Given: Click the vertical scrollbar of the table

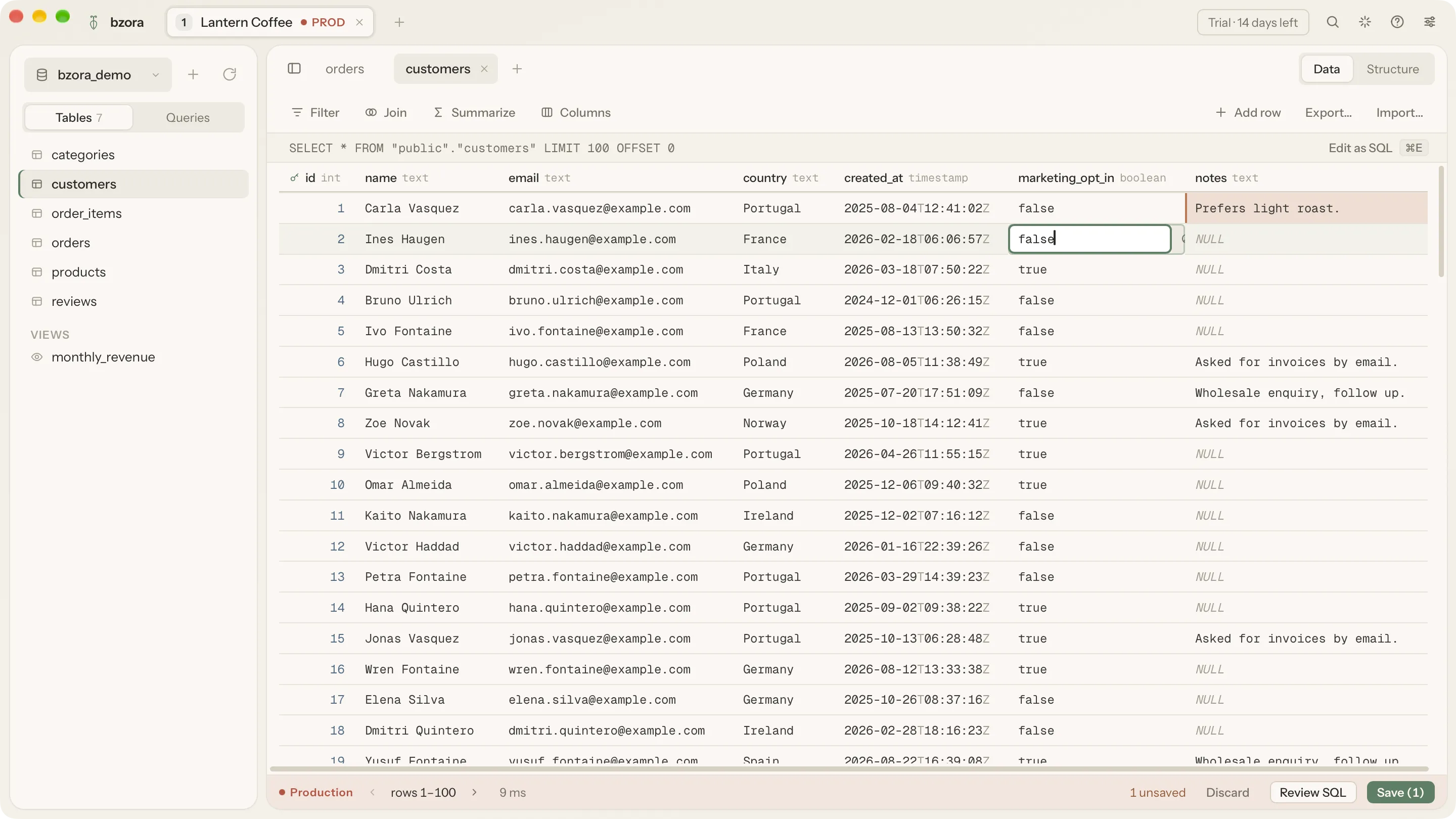Looking at the screenshot, I should point(1441,221).
